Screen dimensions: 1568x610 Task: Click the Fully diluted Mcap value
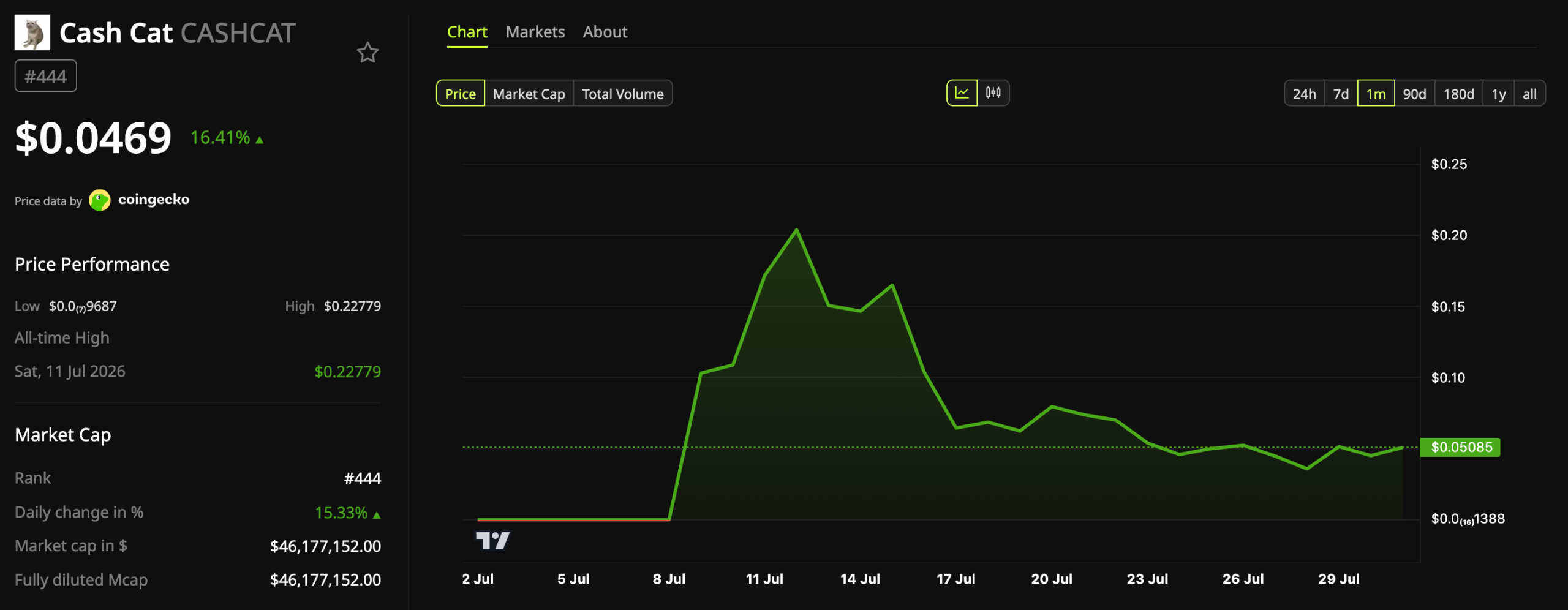(x=325, y=580)
